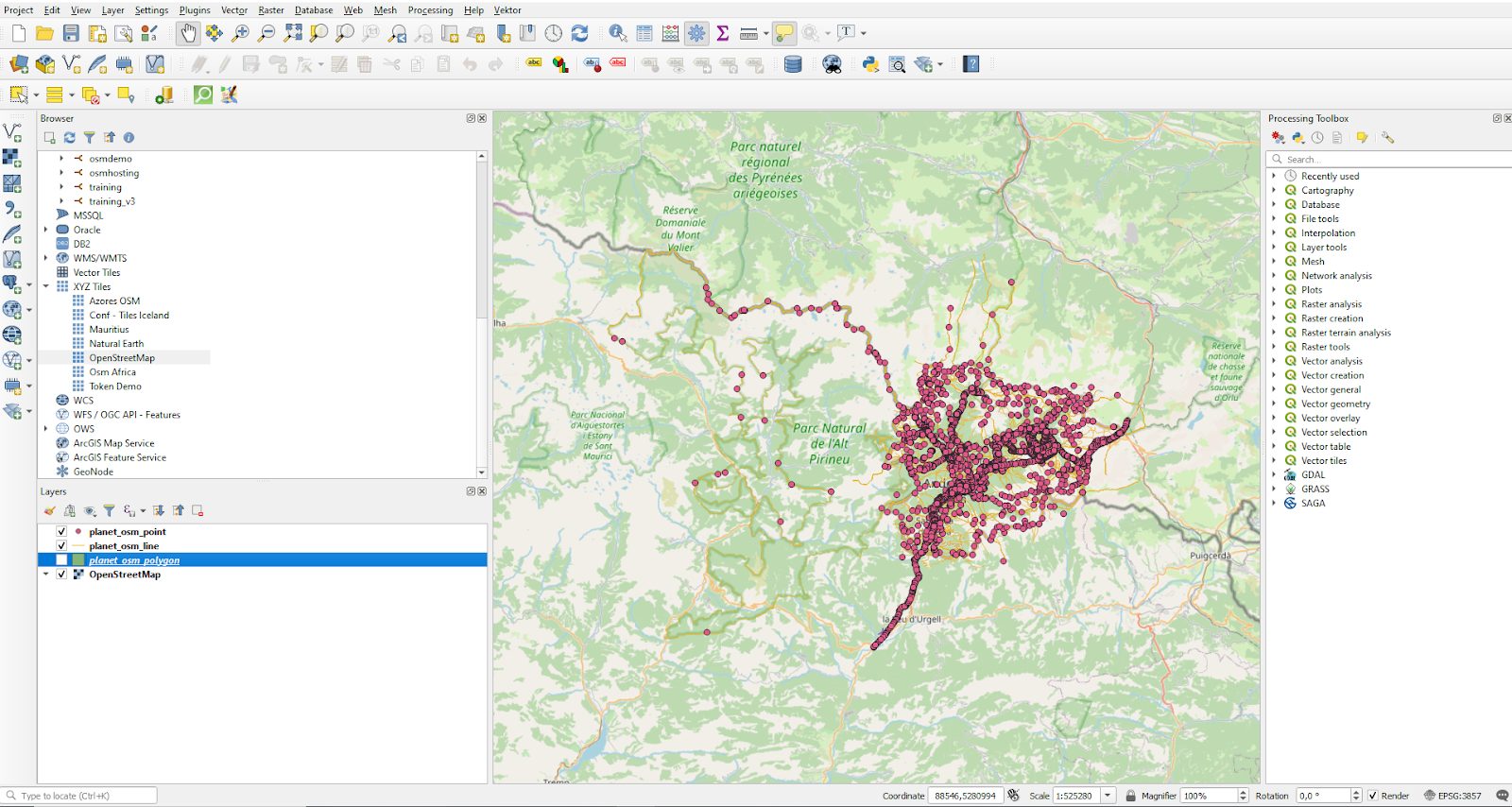
Task: Expand the Vector geometry toolbox group
Action: tap(1274, 403)
